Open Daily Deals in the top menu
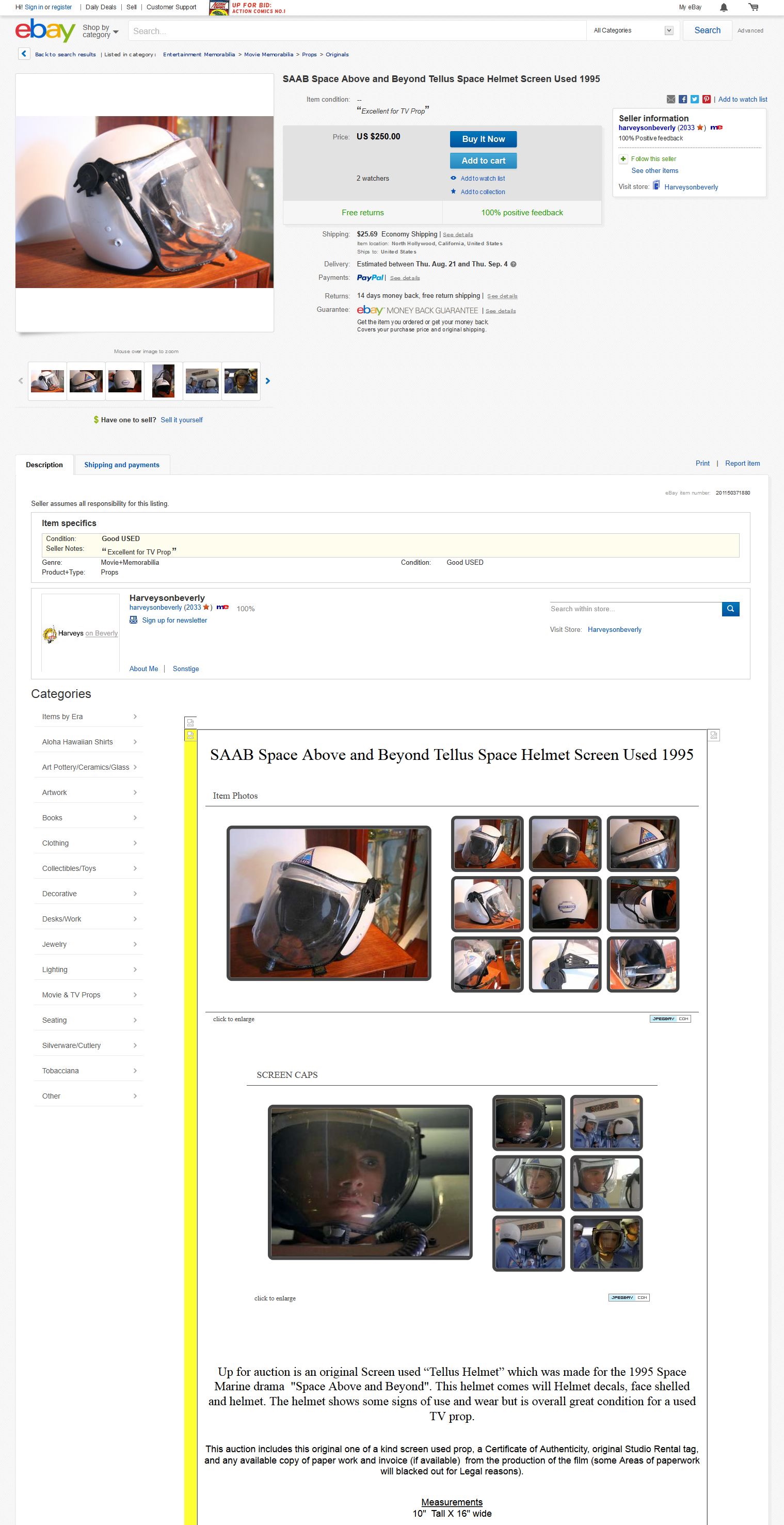 click(101, 7)
